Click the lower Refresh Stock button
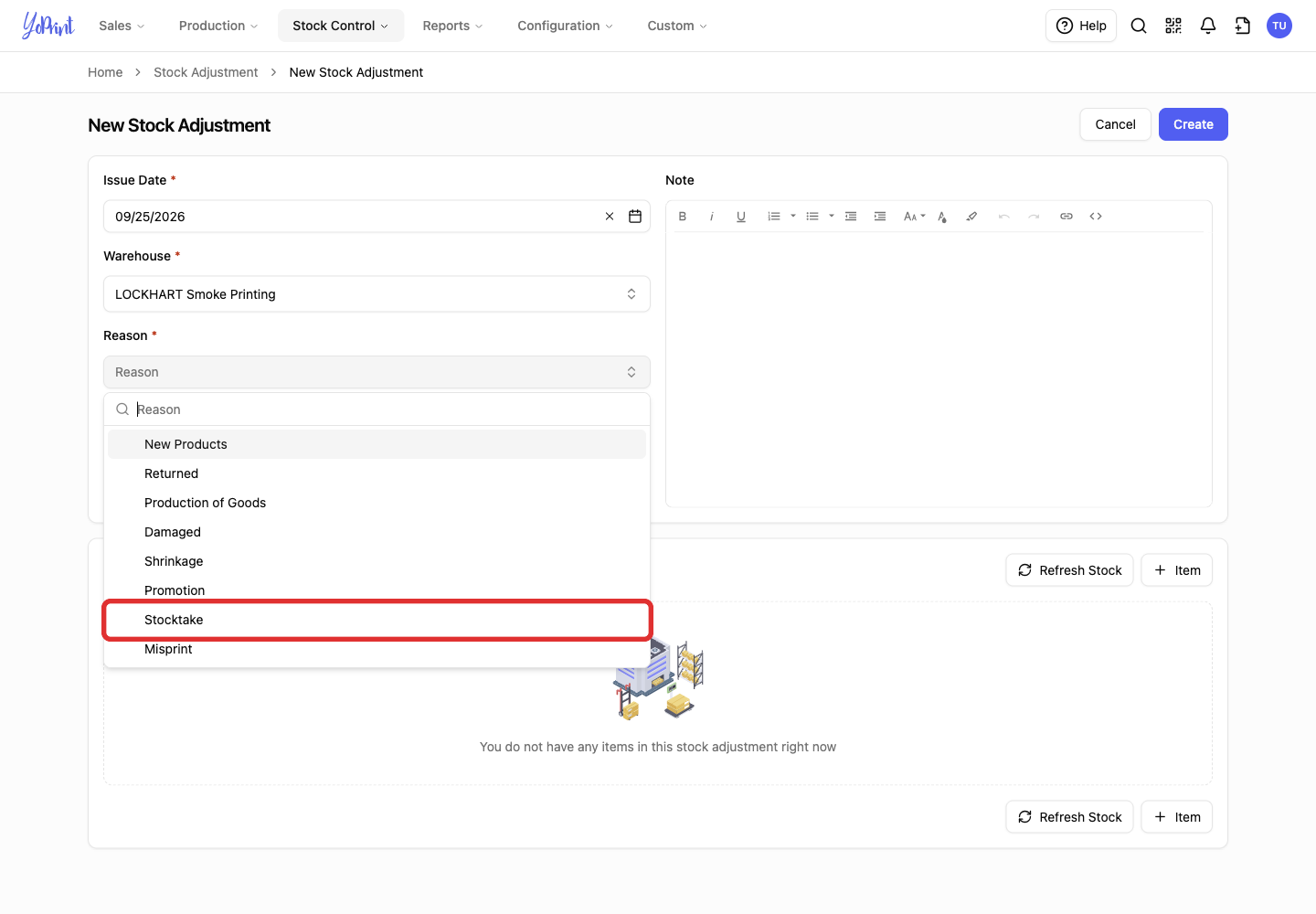 [1070, 817]
